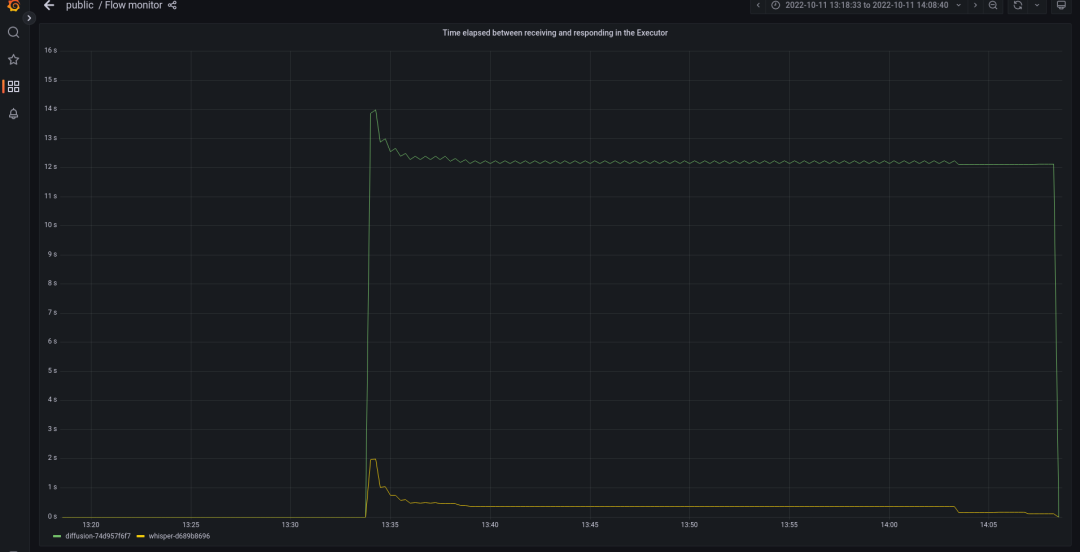Open the 'public' folder breadcrumb

pyautogui.click(x=80, y=6)
